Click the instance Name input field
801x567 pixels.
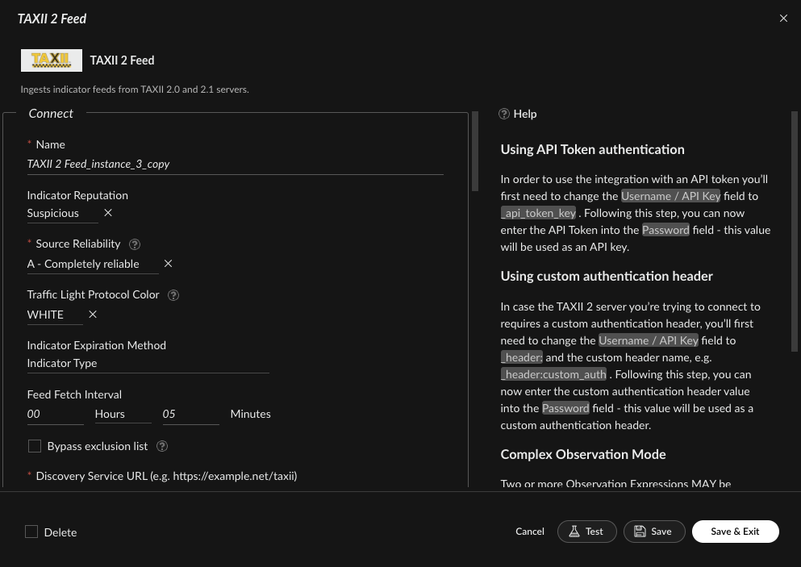click(x=234, y=164)
